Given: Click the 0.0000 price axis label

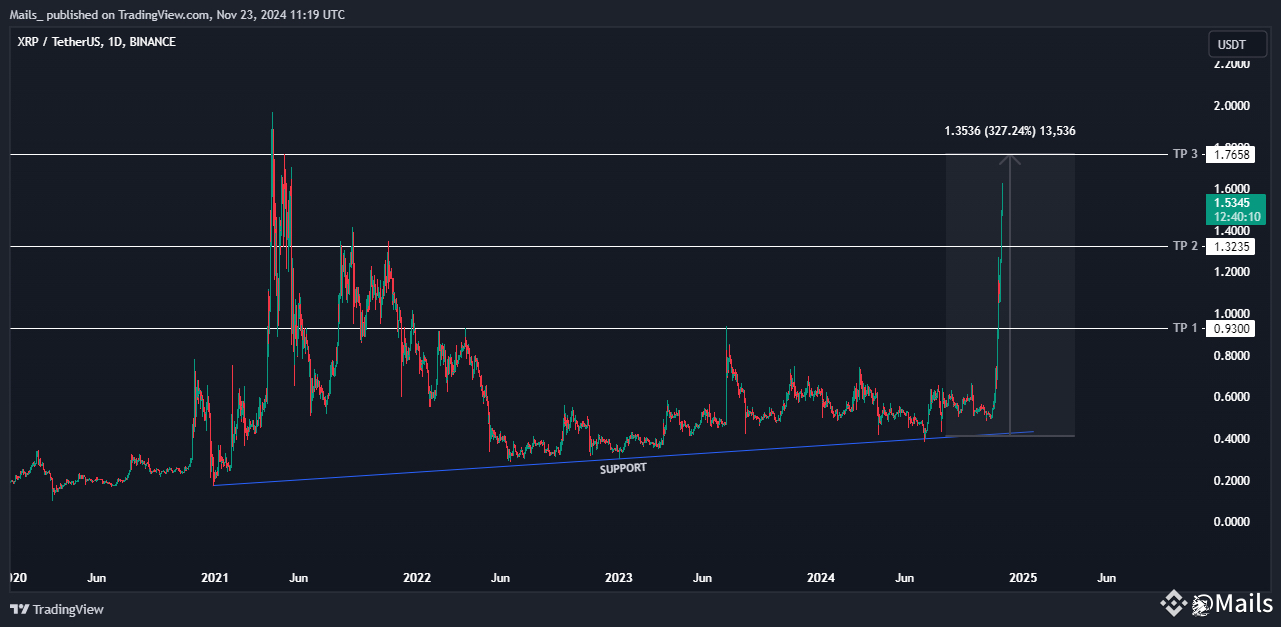Looking at the screenshot, I should point(1231,522).
